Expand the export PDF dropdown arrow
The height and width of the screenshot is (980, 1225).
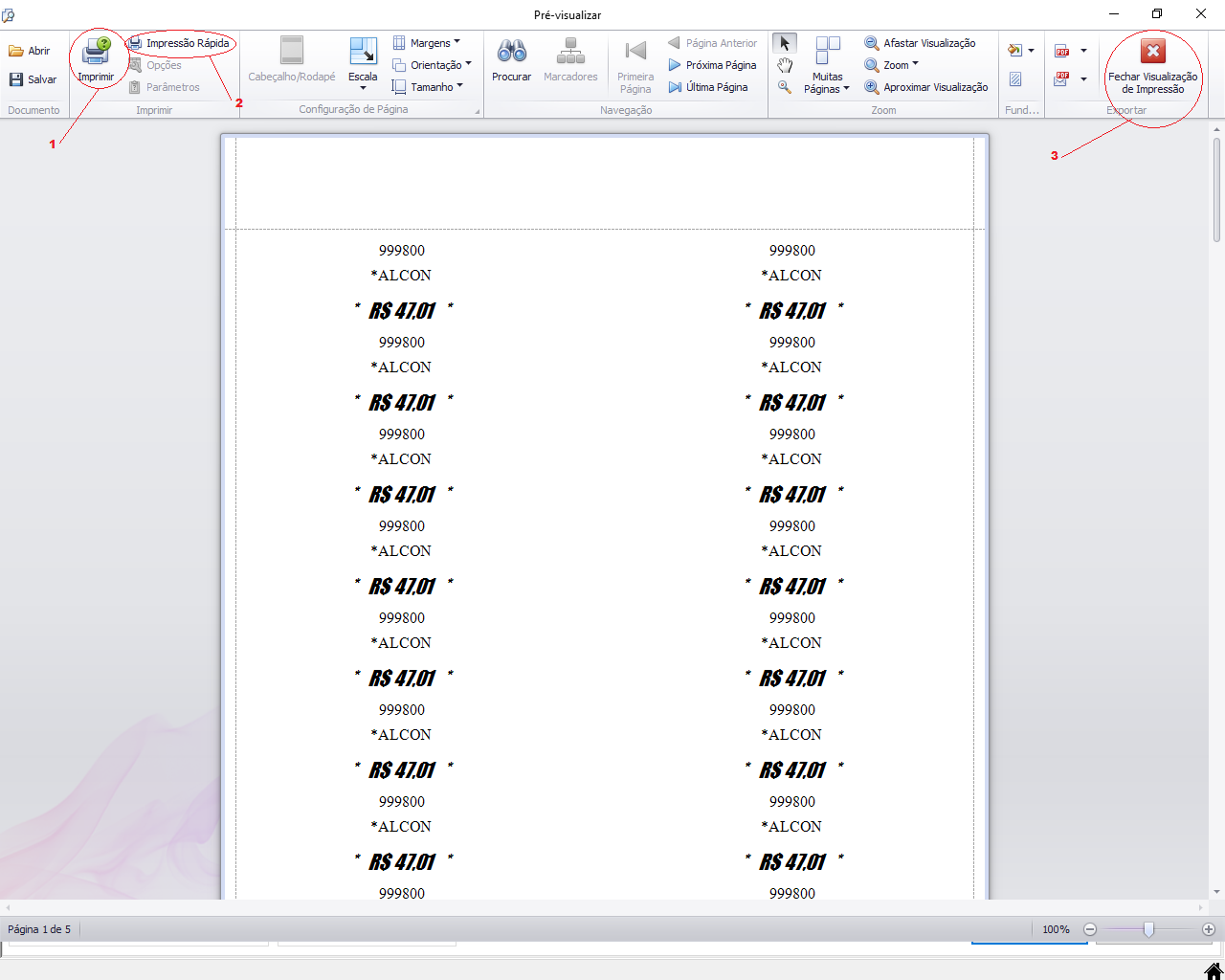pyautogui.click(x=1083, y=51)
